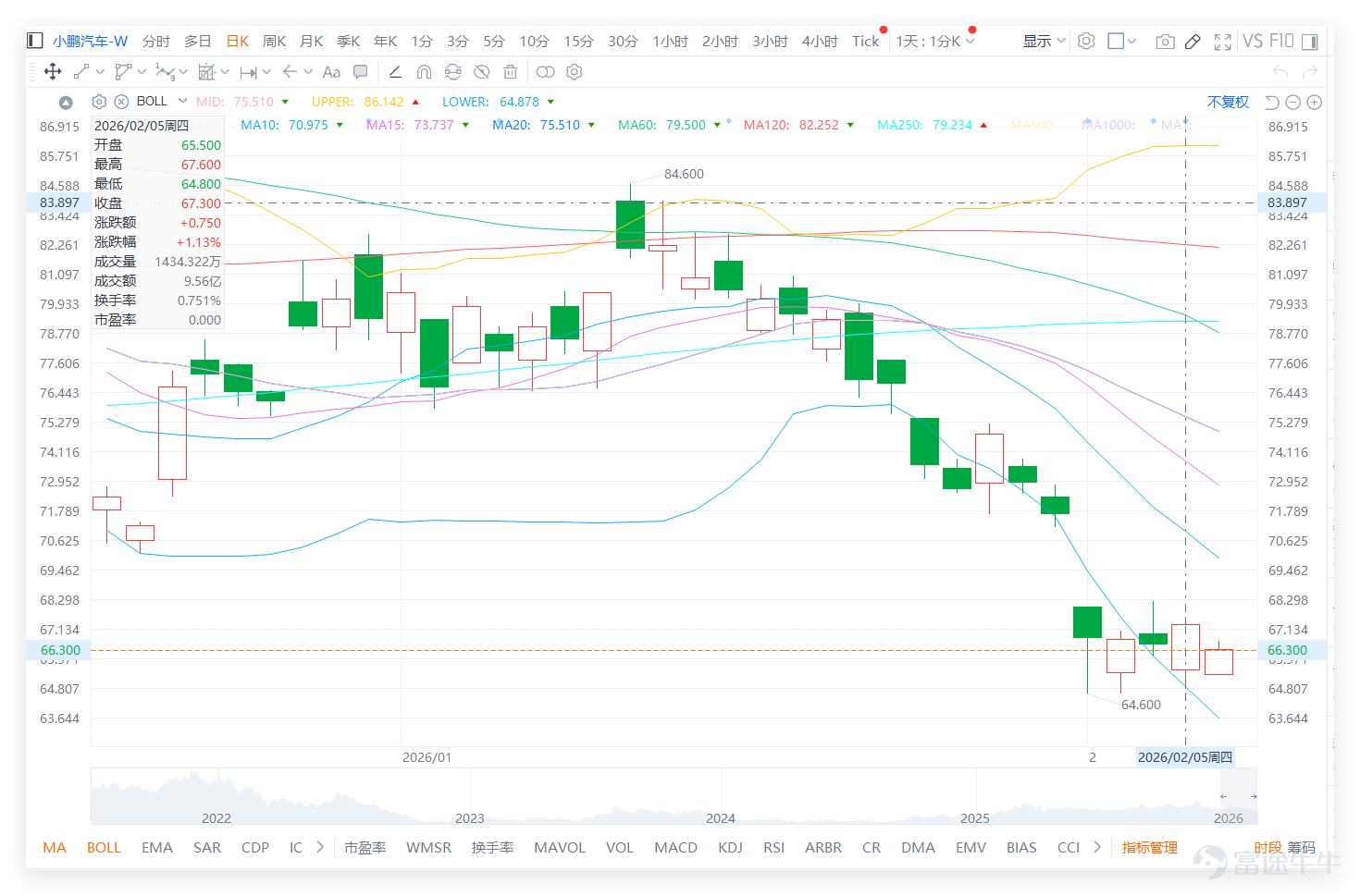This screenshot has height=896, width=1360.
Task: Click the redo arrow in drawing toolbar
Action: (1310, 71)
